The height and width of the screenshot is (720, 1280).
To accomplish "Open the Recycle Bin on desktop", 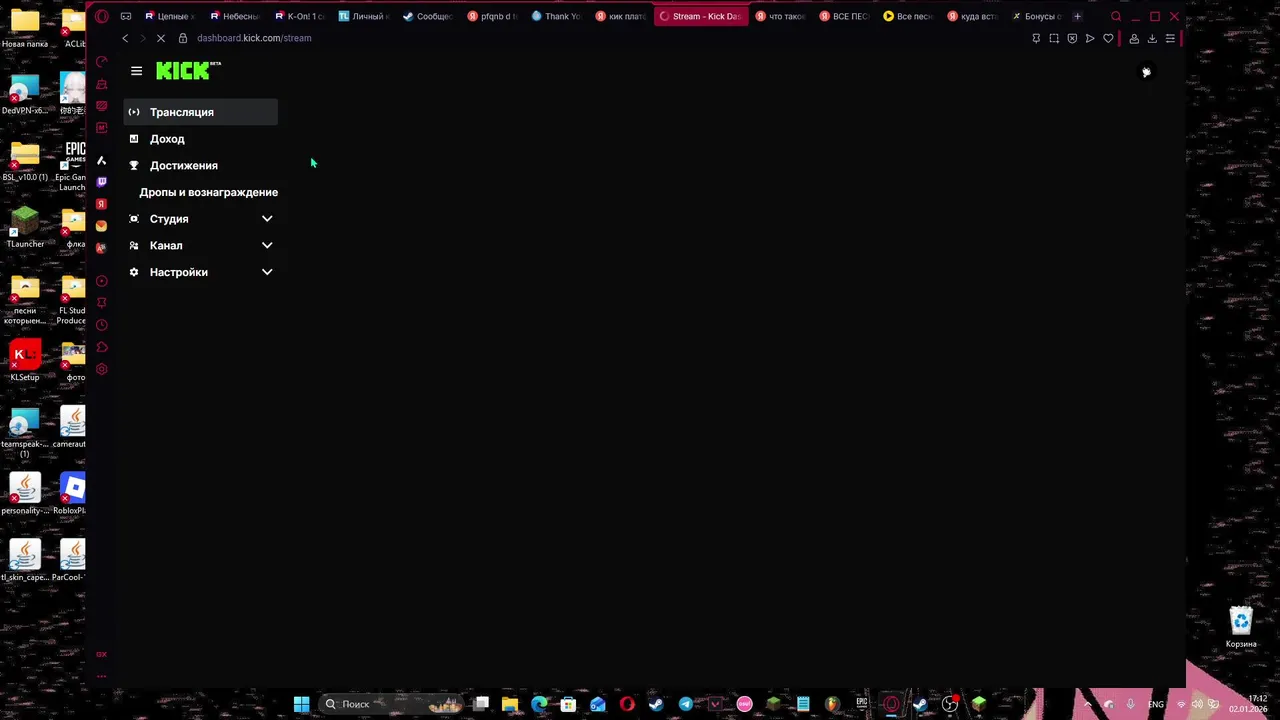I will (1241, 627).
